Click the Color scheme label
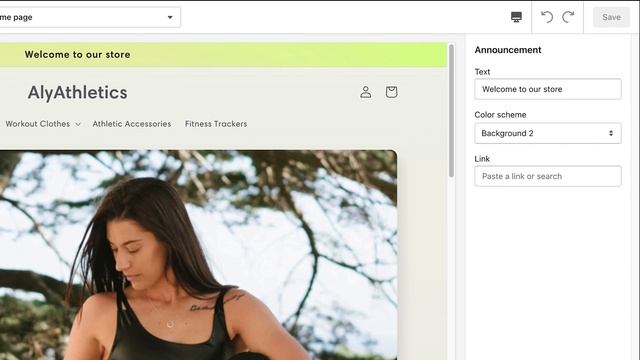 coord(500,115)
